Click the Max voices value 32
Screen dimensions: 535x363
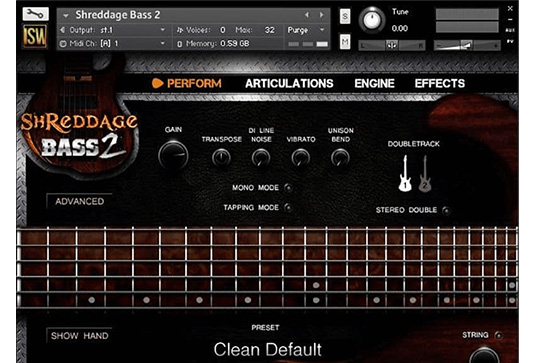point(270,30)
